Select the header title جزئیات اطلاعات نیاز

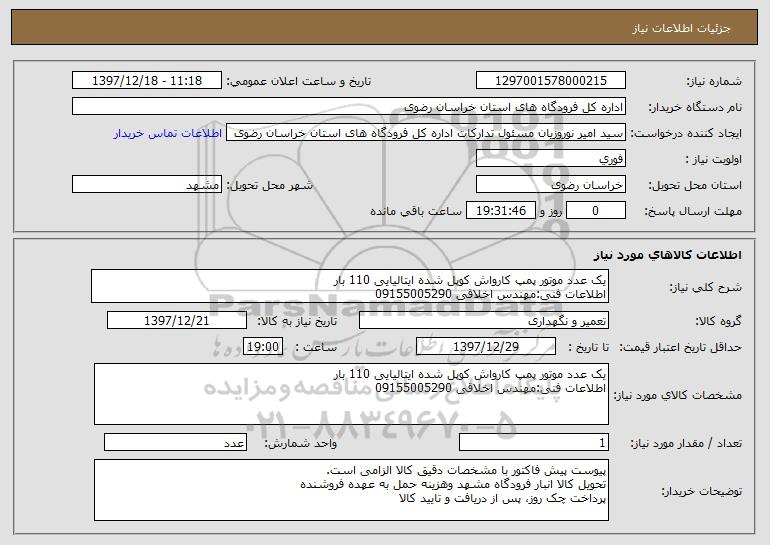coord(681,28)
